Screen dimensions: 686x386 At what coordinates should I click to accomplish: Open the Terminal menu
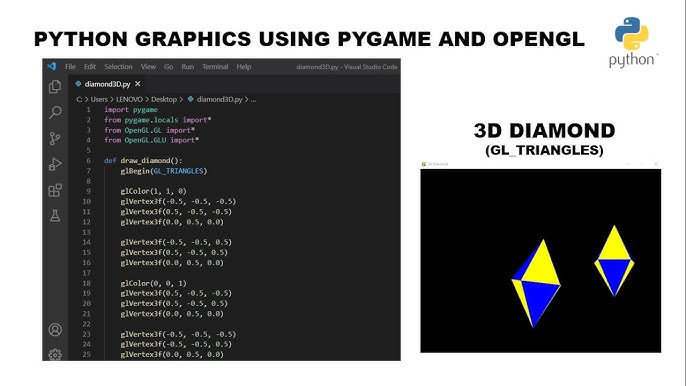pos(215,67)
